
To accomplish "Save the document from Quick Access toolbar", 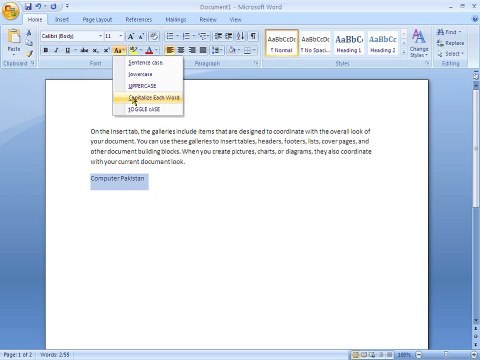I will pyautogui.click(x=28, y=6).
